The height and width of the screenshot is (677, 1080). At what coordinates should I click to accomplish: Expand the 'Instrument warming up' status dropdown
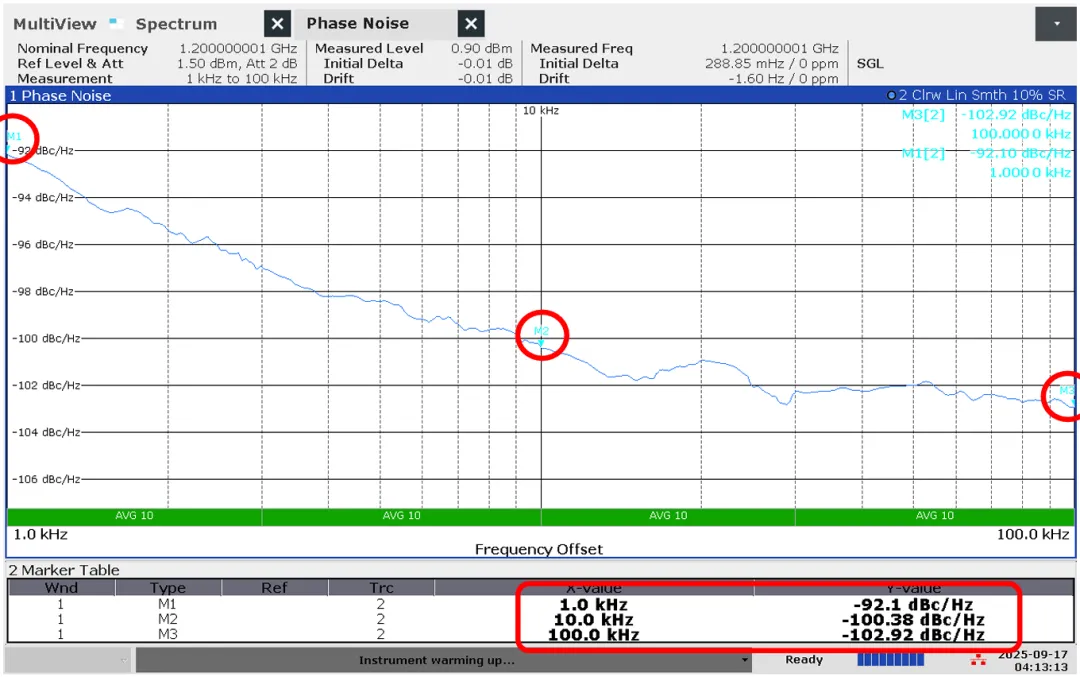(x=744, y=660)
